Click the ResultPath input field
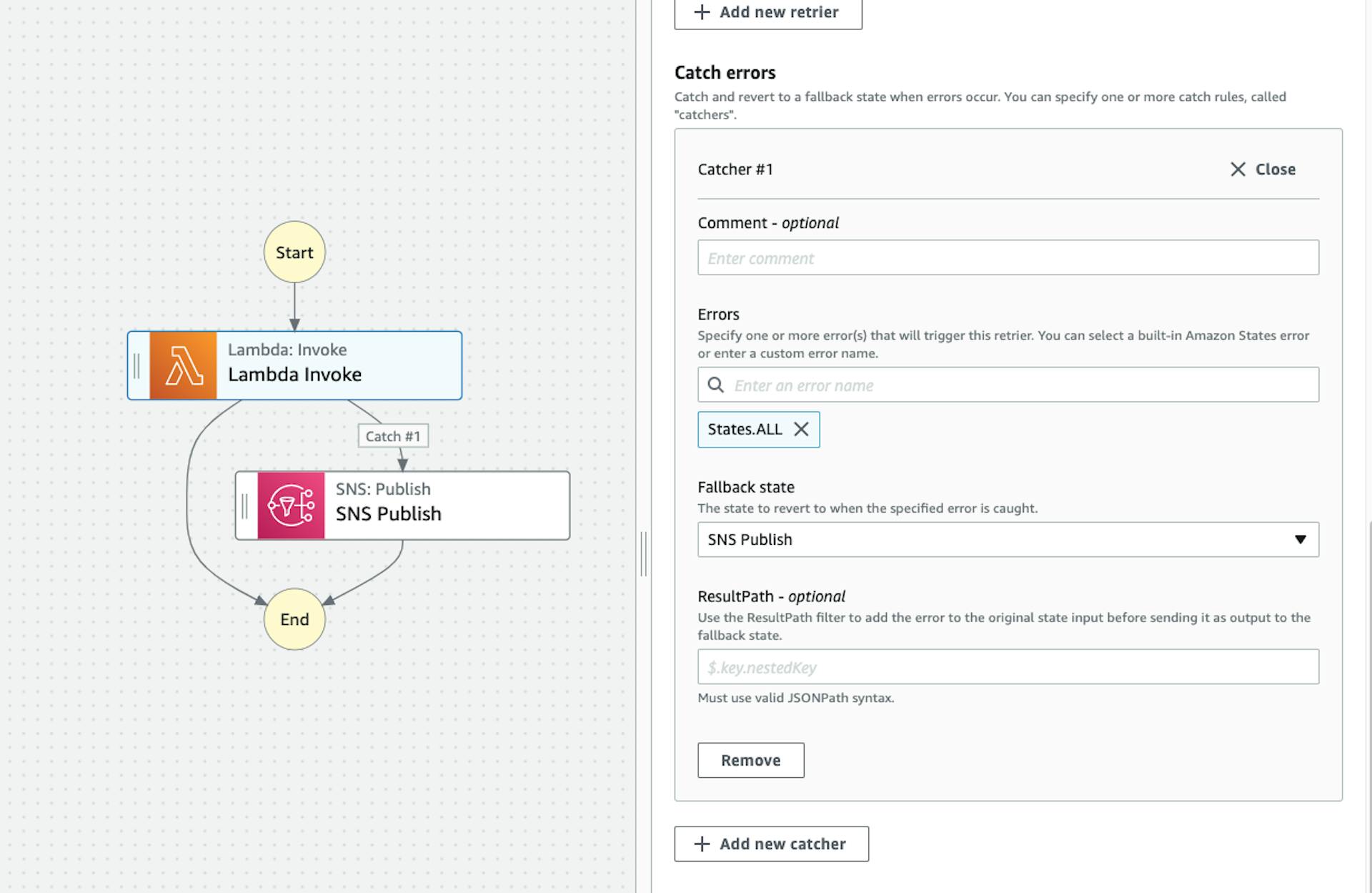Viewport: 1372px width, 893px height. pyautogui.click(x=1008, y=667)
